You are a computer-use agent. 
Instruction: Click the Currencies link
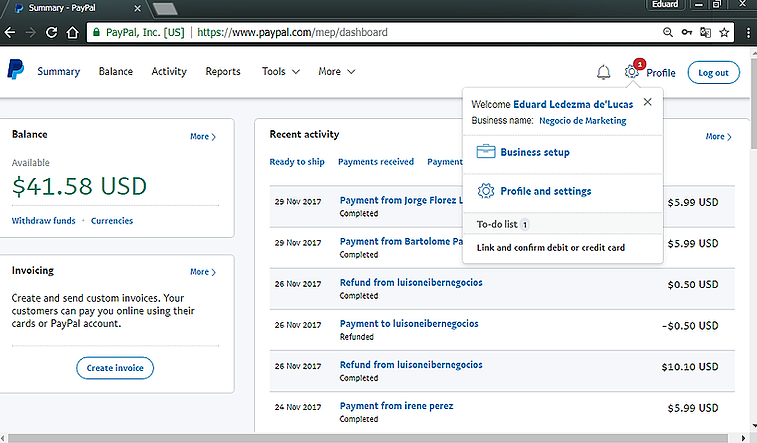pos(112,221)
